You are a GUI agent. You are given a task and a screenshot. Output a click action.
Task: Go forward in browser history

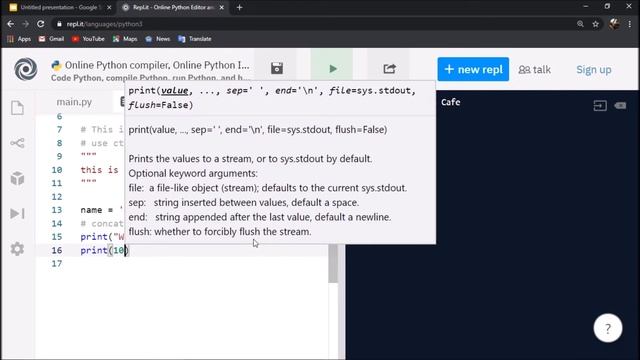click(x=25, y=24)
